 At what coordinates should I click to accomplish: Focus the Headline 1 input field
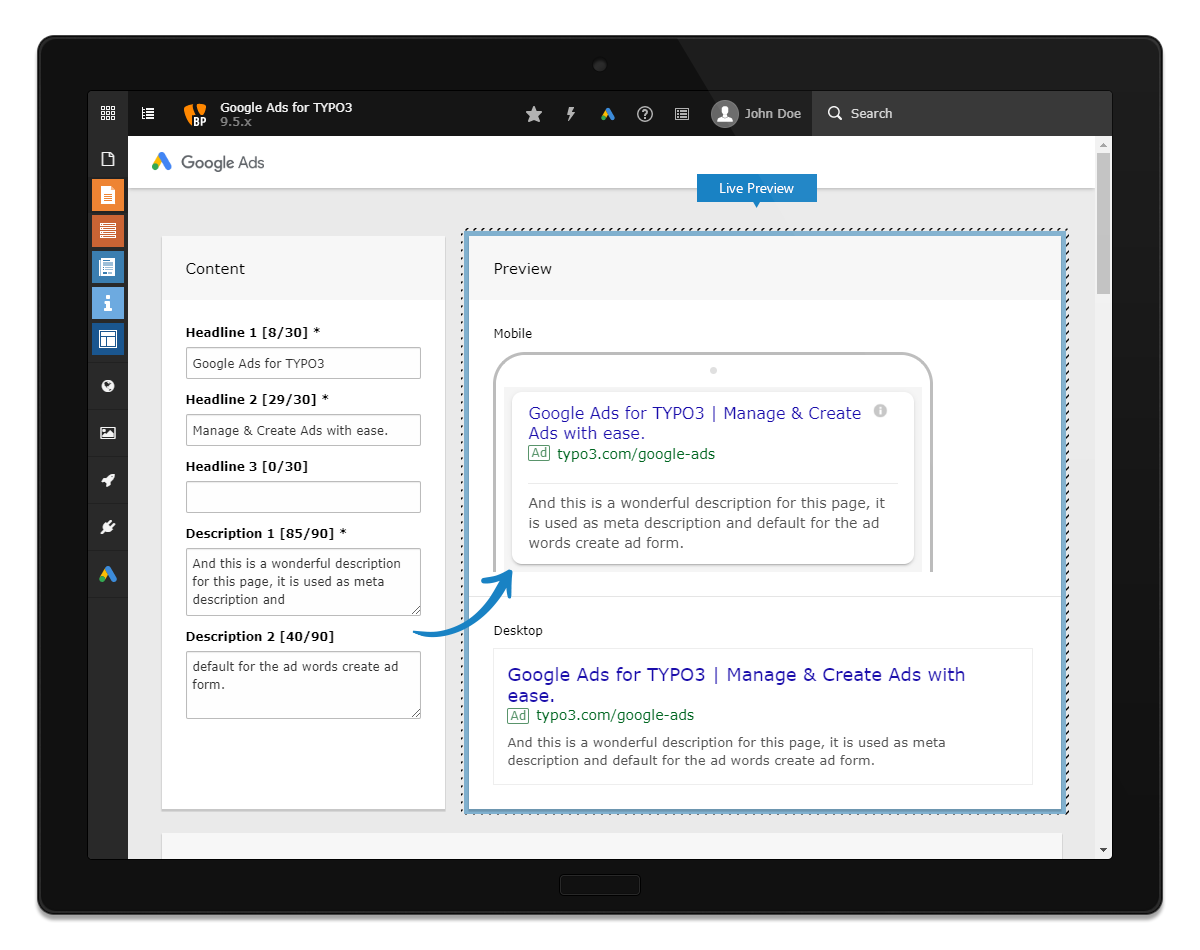(303, 363)
